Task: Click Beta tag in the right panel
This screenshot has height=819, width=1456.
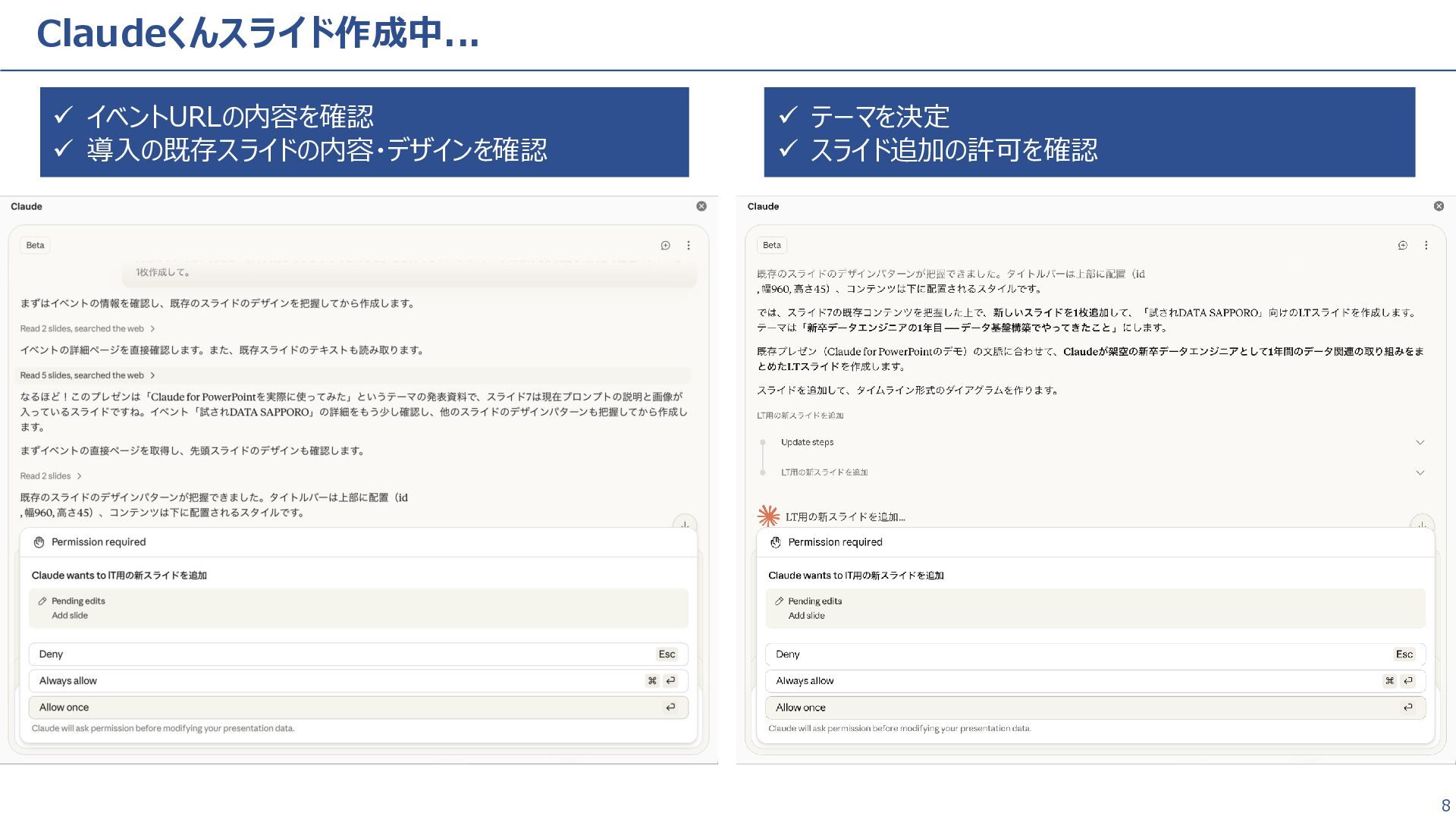Action: 771,245
